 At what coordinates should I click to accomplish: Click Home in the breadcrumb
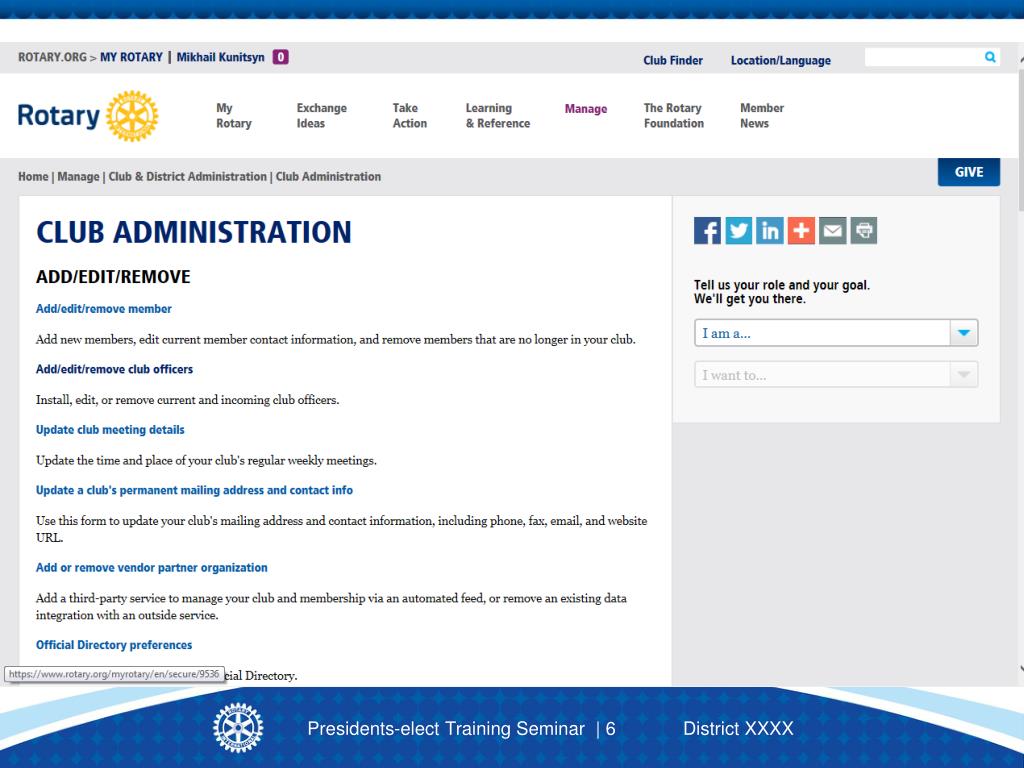[x=33, y=176]
